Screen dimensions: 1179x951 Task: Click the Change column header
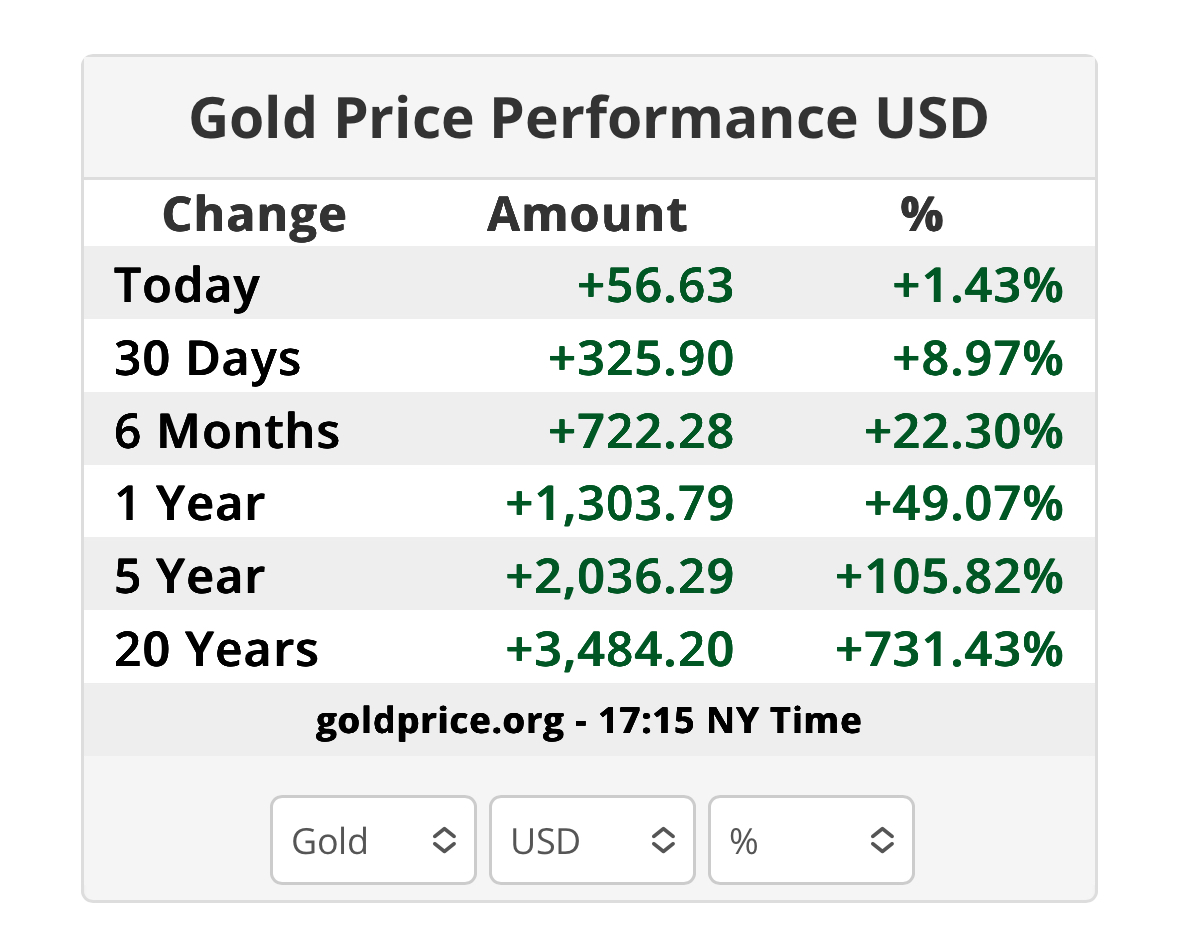[254, 214]
